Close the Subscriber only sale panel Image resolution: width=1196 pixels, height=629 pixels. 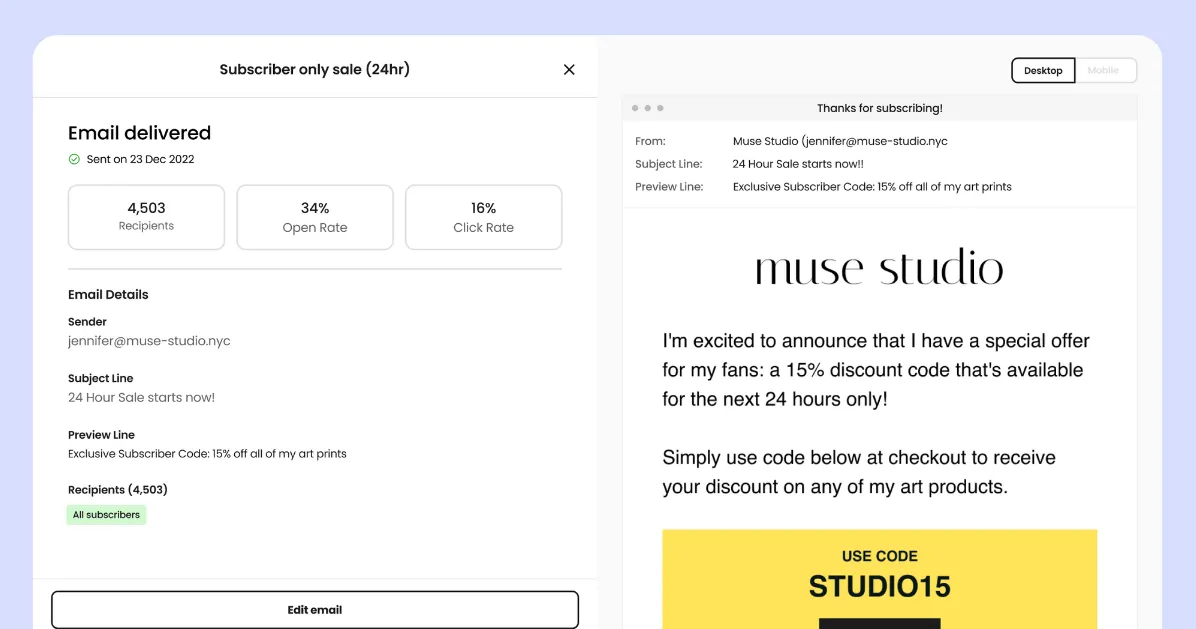pos(569,69)
